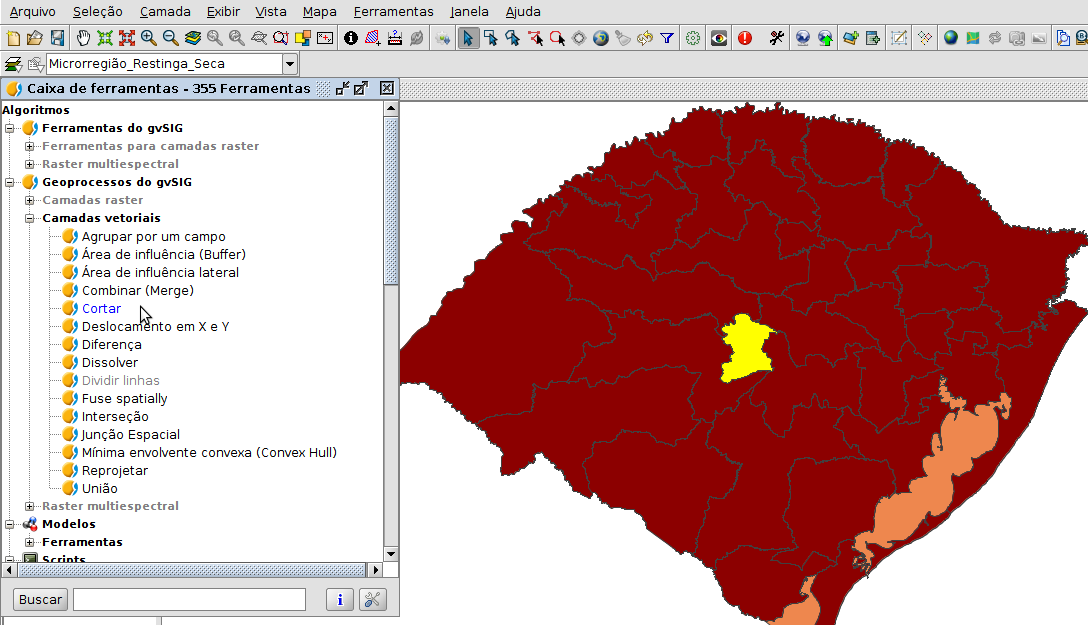Select the pointer selection tool

tap(468, 38)
